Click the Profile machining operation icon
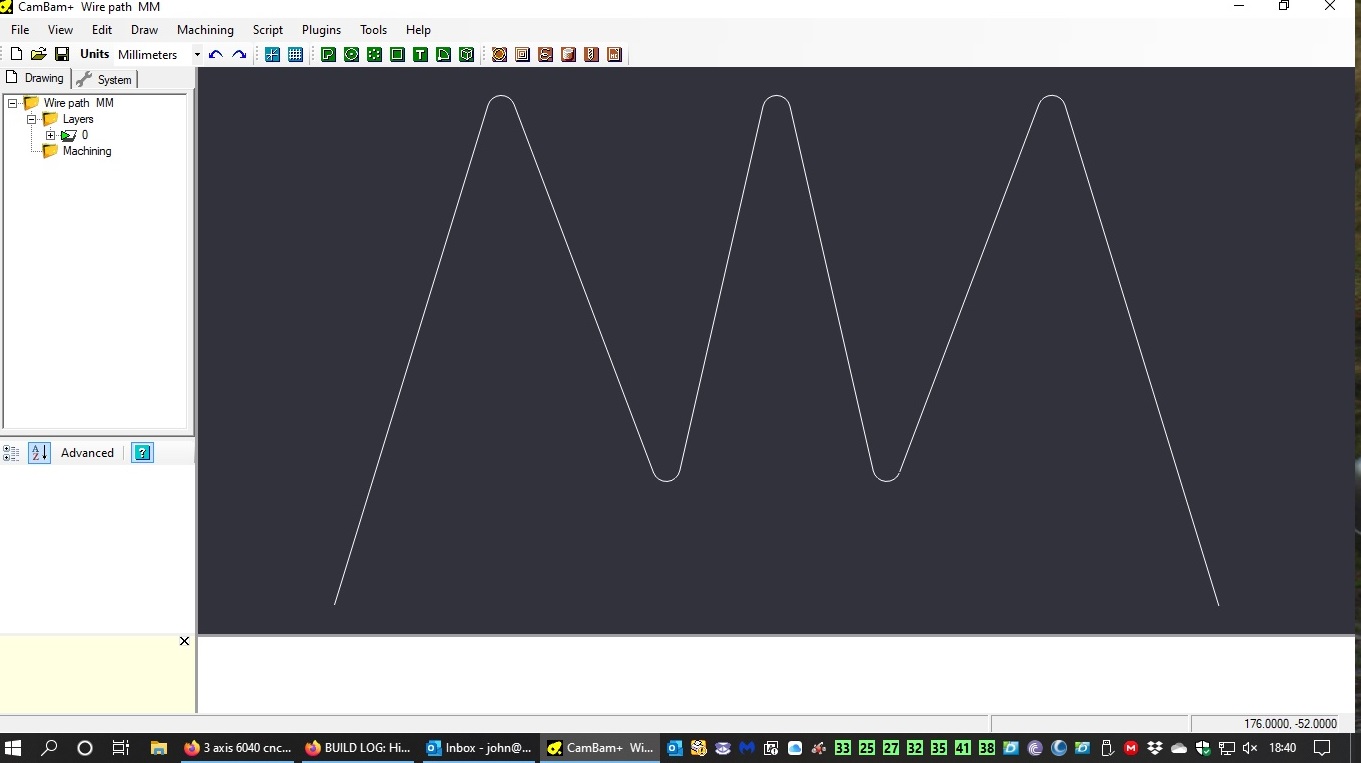Screen dimensions: 1361x763 [x=499, y=55]
